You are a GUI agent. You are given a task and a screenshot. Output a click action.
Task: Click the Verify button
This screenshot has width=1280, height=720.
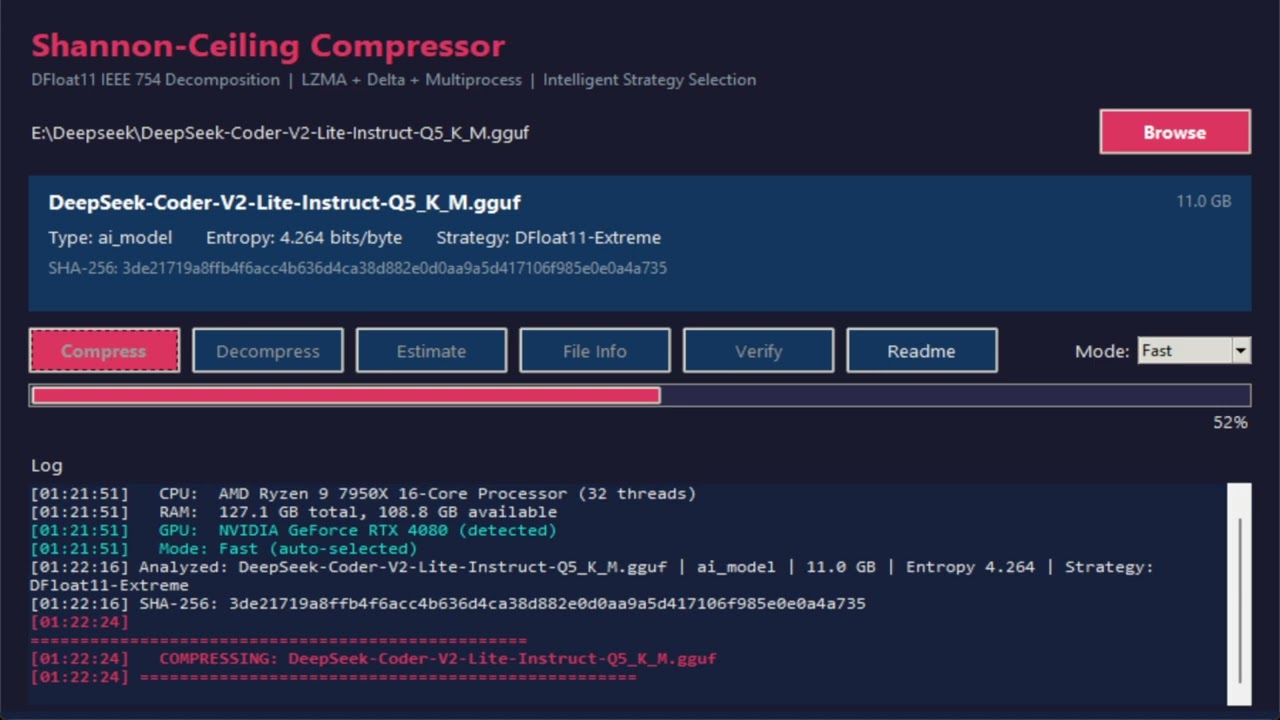(x=758, y=351)
